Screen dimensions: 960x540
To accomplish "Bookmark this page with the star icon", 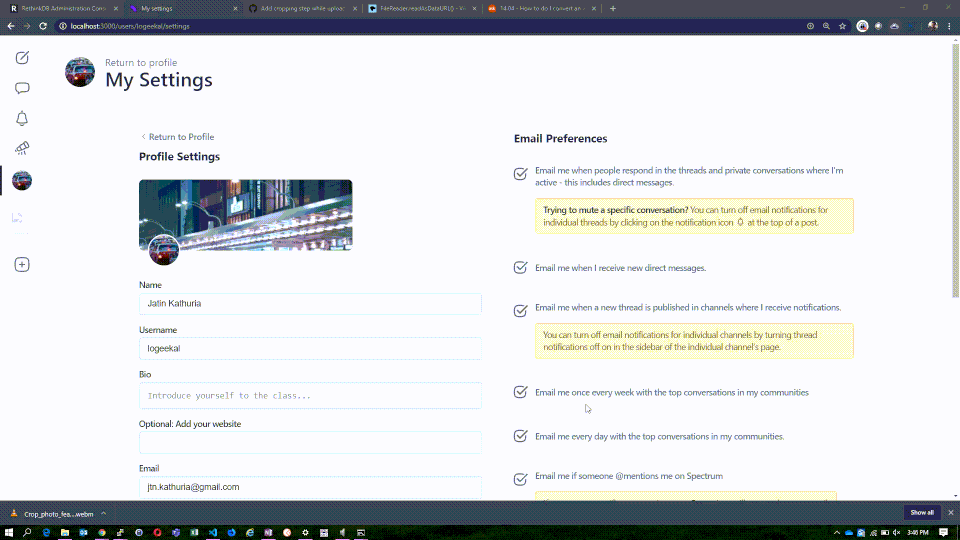I will point(842,26).
